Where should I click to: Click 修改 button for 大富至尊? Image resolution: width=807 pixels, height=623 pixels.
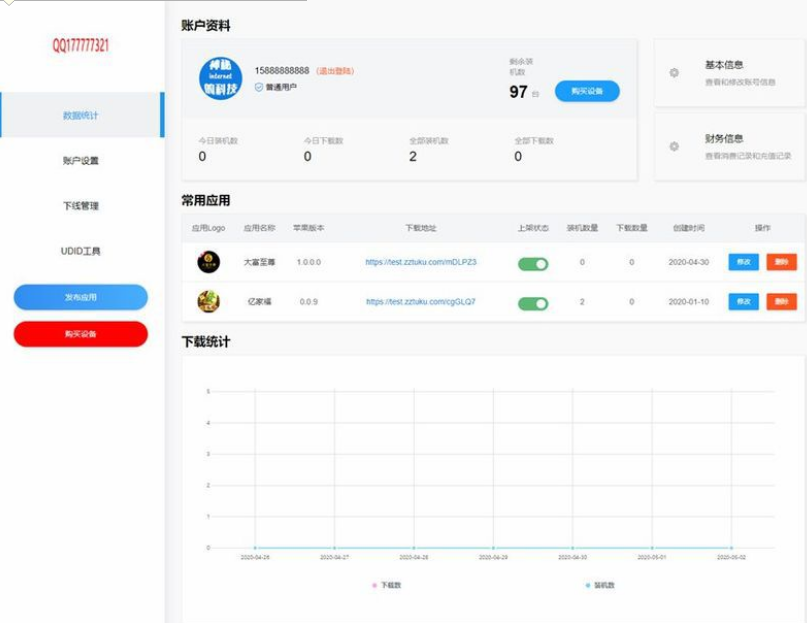click(743, 262)
